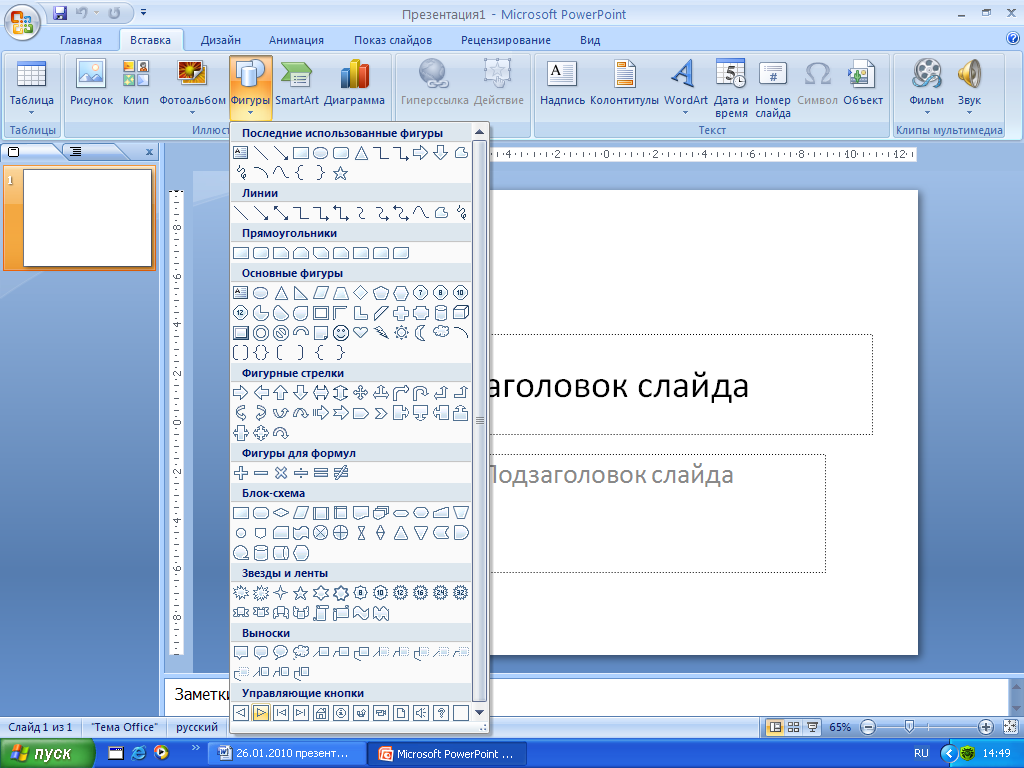Select the 5-point star in Звезды и ленты
Image resolution: width=1024 pixels, height=768 pixels.
point(300,593)
